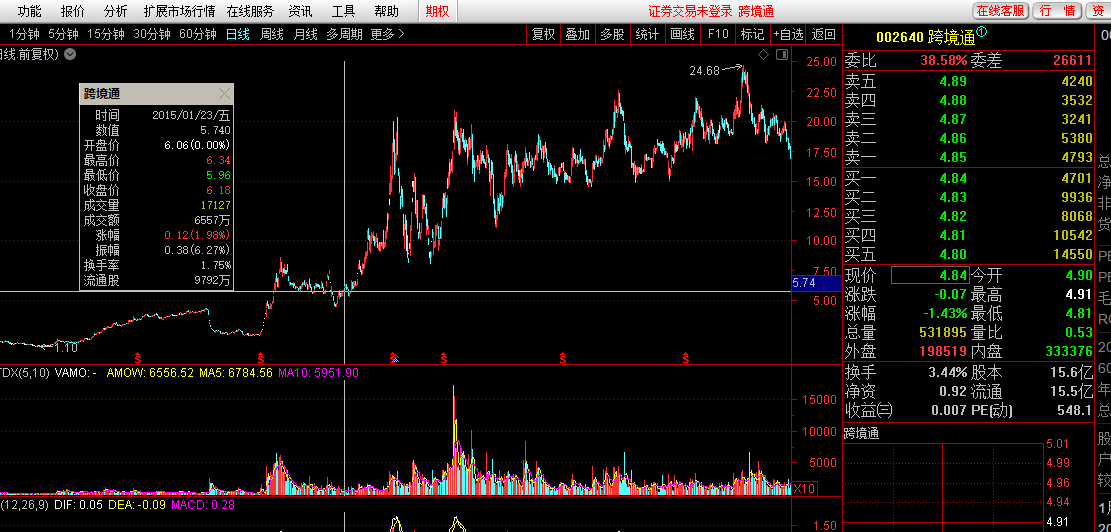This screenshot has width=1111, height=532.
Task: Add stock via +自选 toolbar item
Action: pyautogui.click(x=787, y=34)
